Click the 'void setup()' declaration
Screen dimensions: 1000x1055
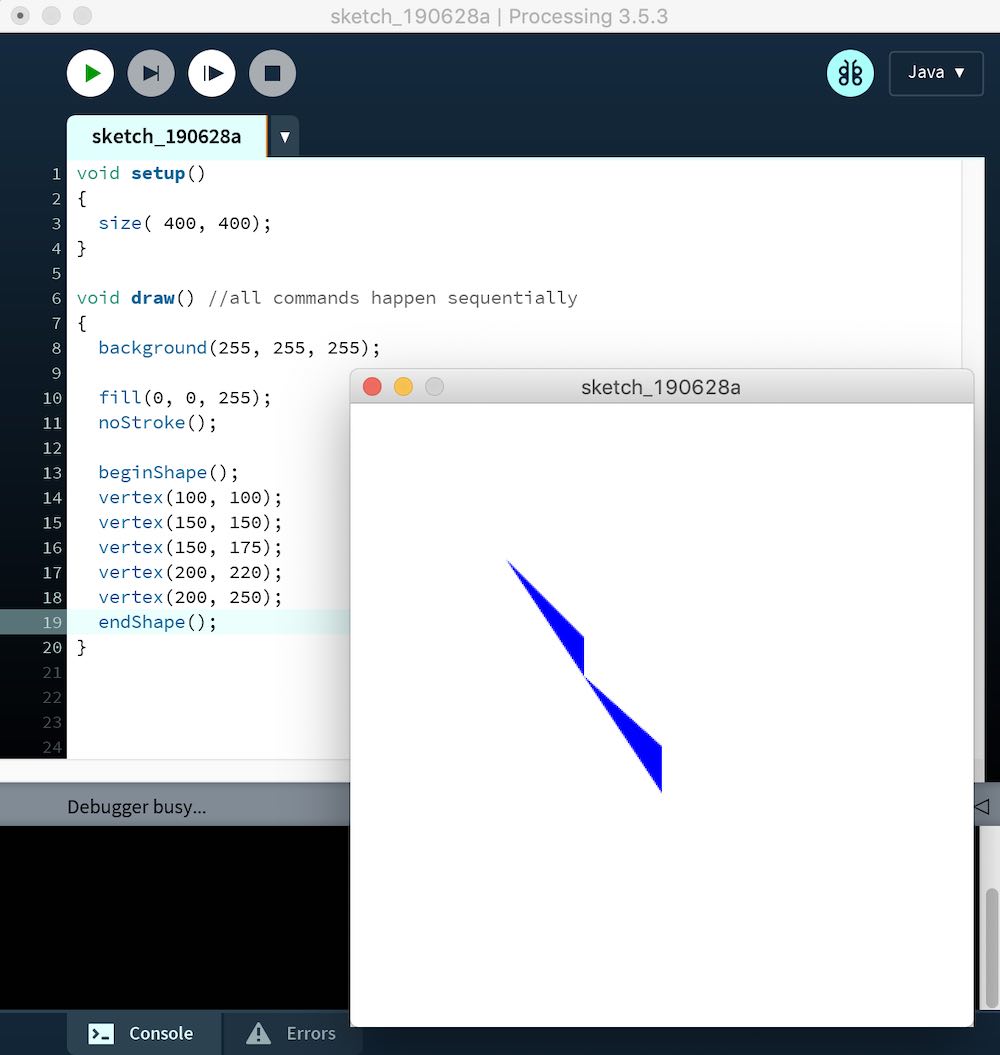(141, 174)
